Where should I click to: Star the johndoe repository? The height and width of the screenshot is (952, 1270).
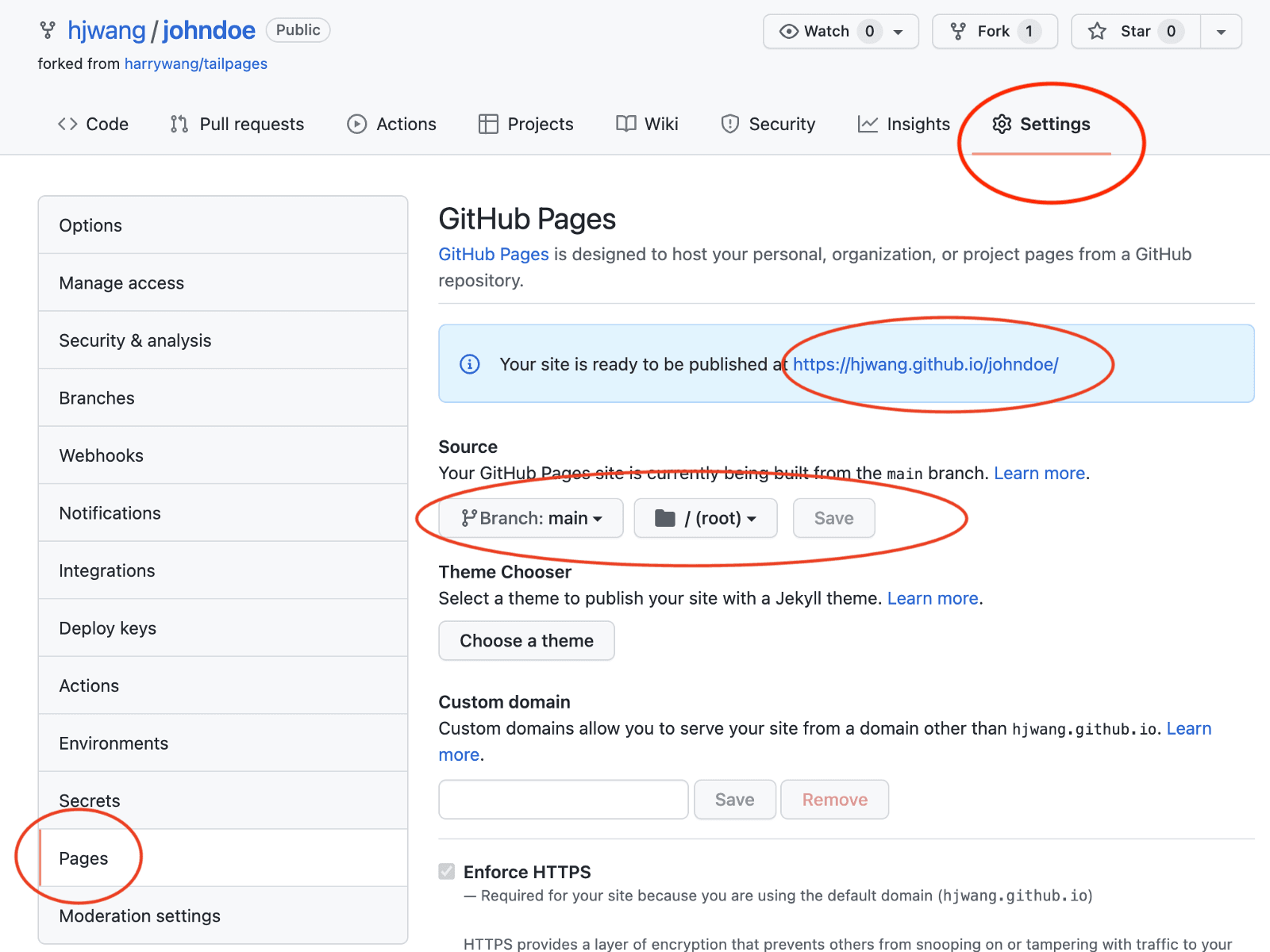(x=1135, y=32)
